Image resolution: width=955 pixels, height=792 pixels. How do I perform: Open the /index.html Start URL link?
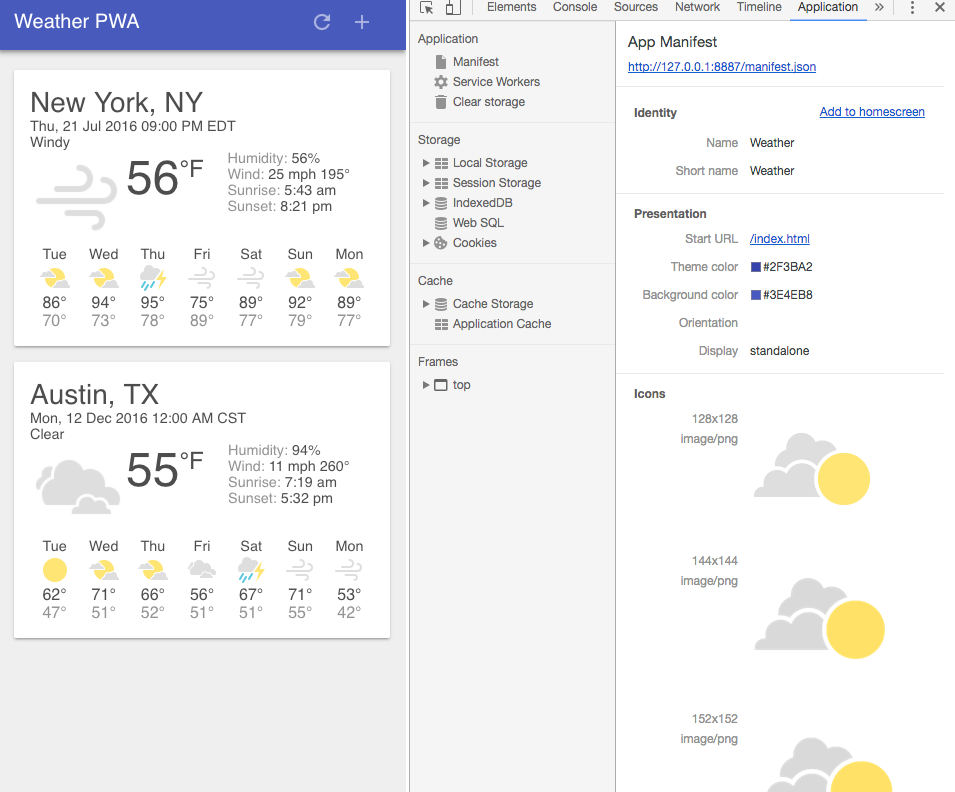780,238
